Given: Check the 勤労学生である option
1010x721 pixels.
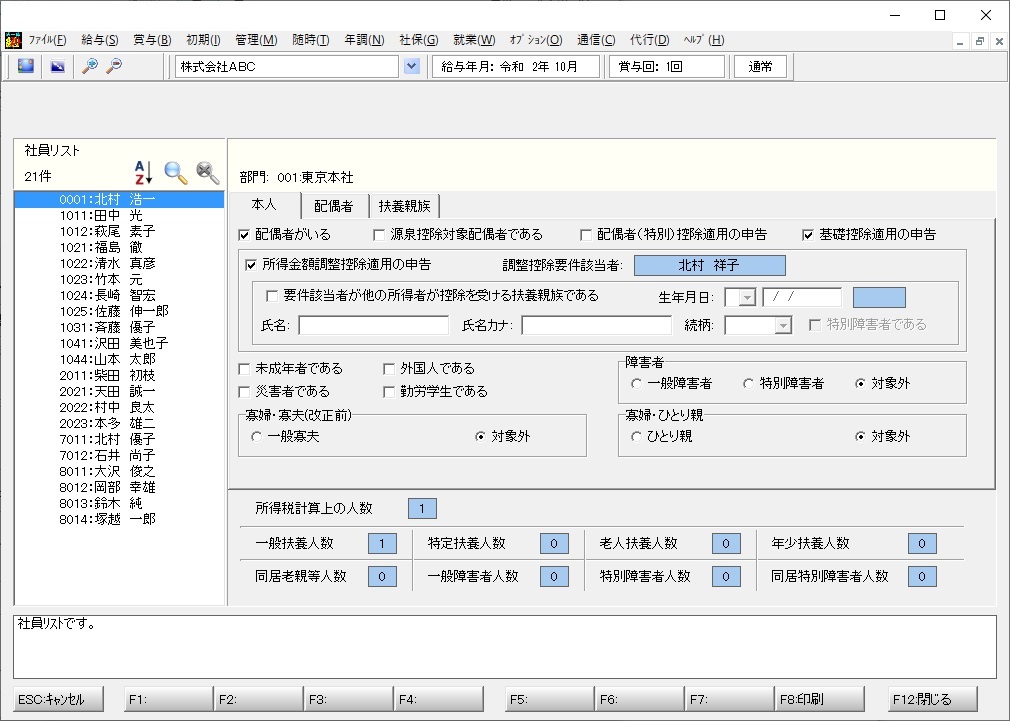Looking at the screenshot, I should click(389, 392).
